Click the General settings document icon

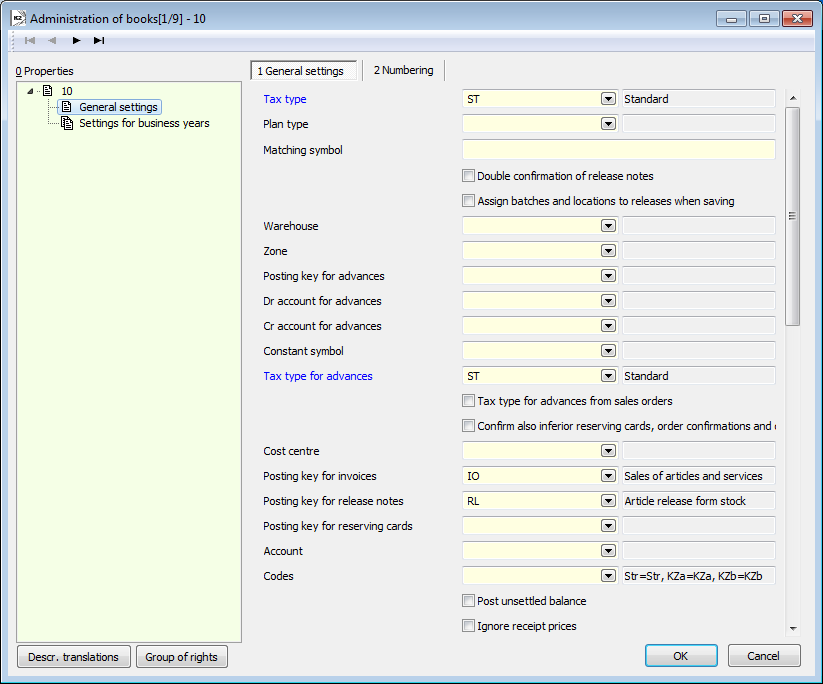pos(67,107)
